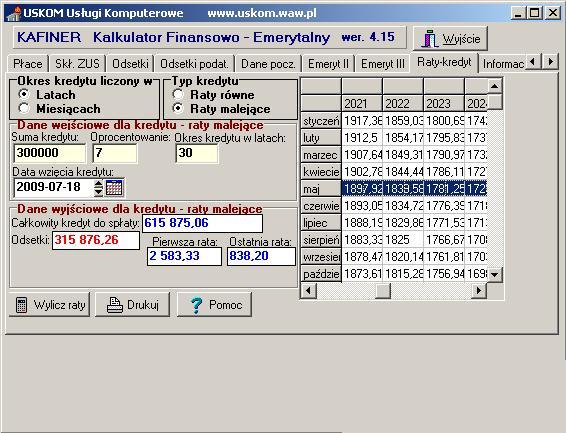This screenshot has width=566, height=433.
Task: Click cell 1893,05 in czerwiec row
Action: (x=362, y=206)
